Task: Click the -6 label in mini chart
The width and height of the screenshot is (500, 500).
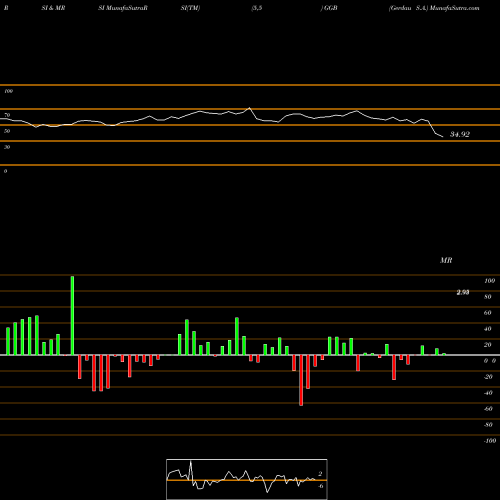Action: point(321,486)
